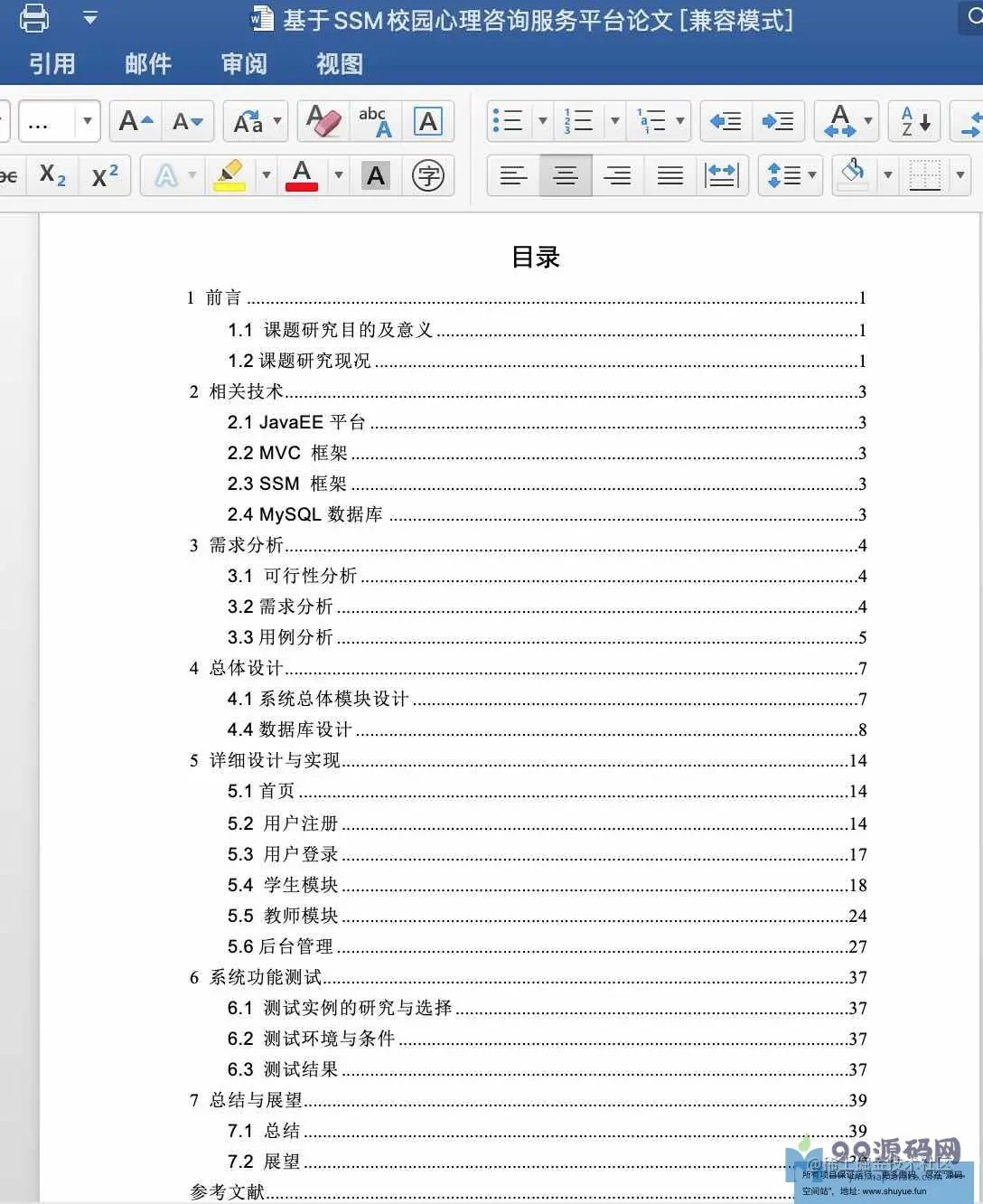Image resolution: width=983 pixels, height=1204 pixels.
Task: Sort text with the A-Z sort icon
Action: pos(914,121)
